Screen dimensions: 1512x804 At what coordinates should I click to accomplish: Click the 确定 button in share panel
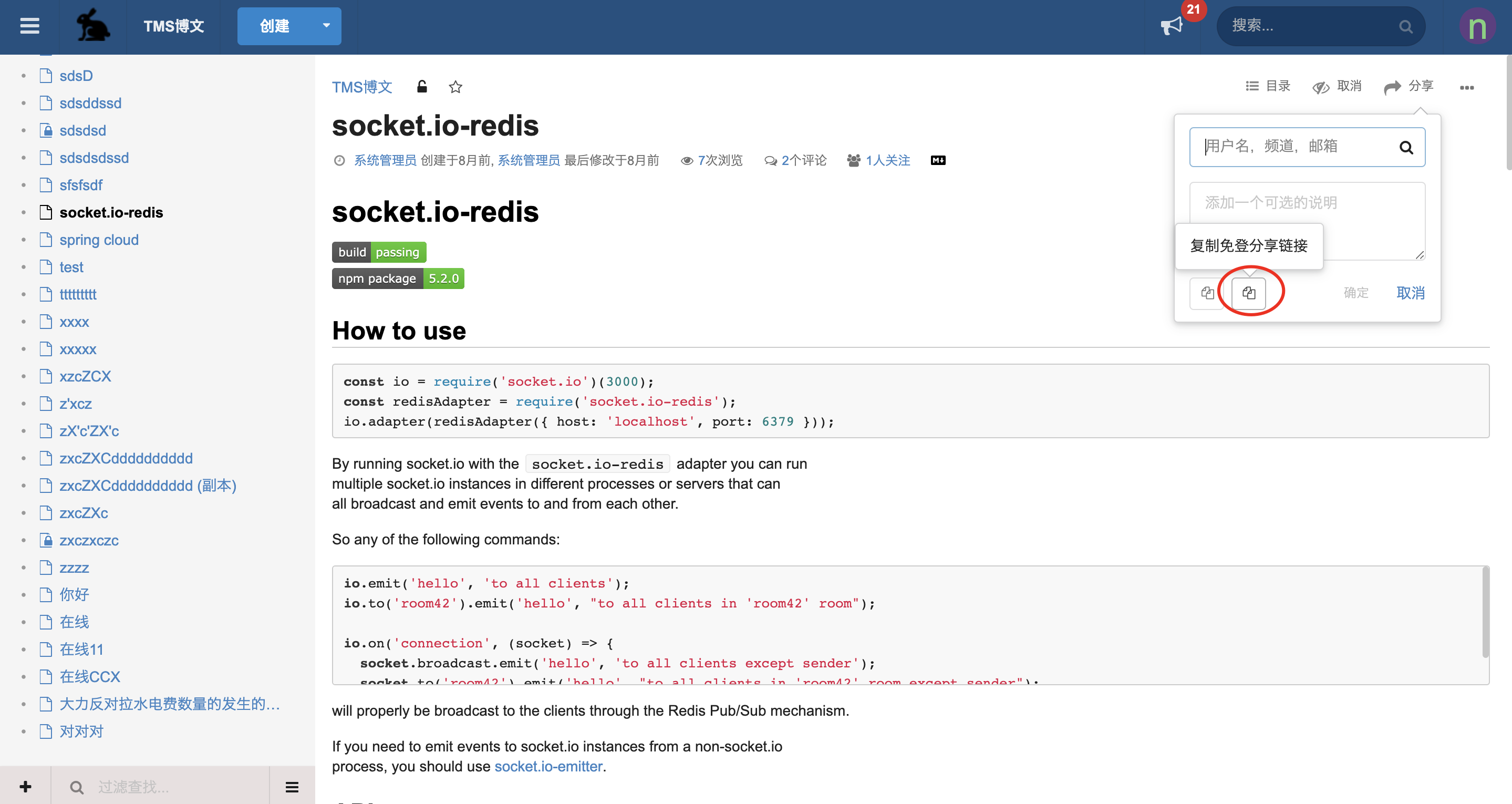tap(1356, 293)
